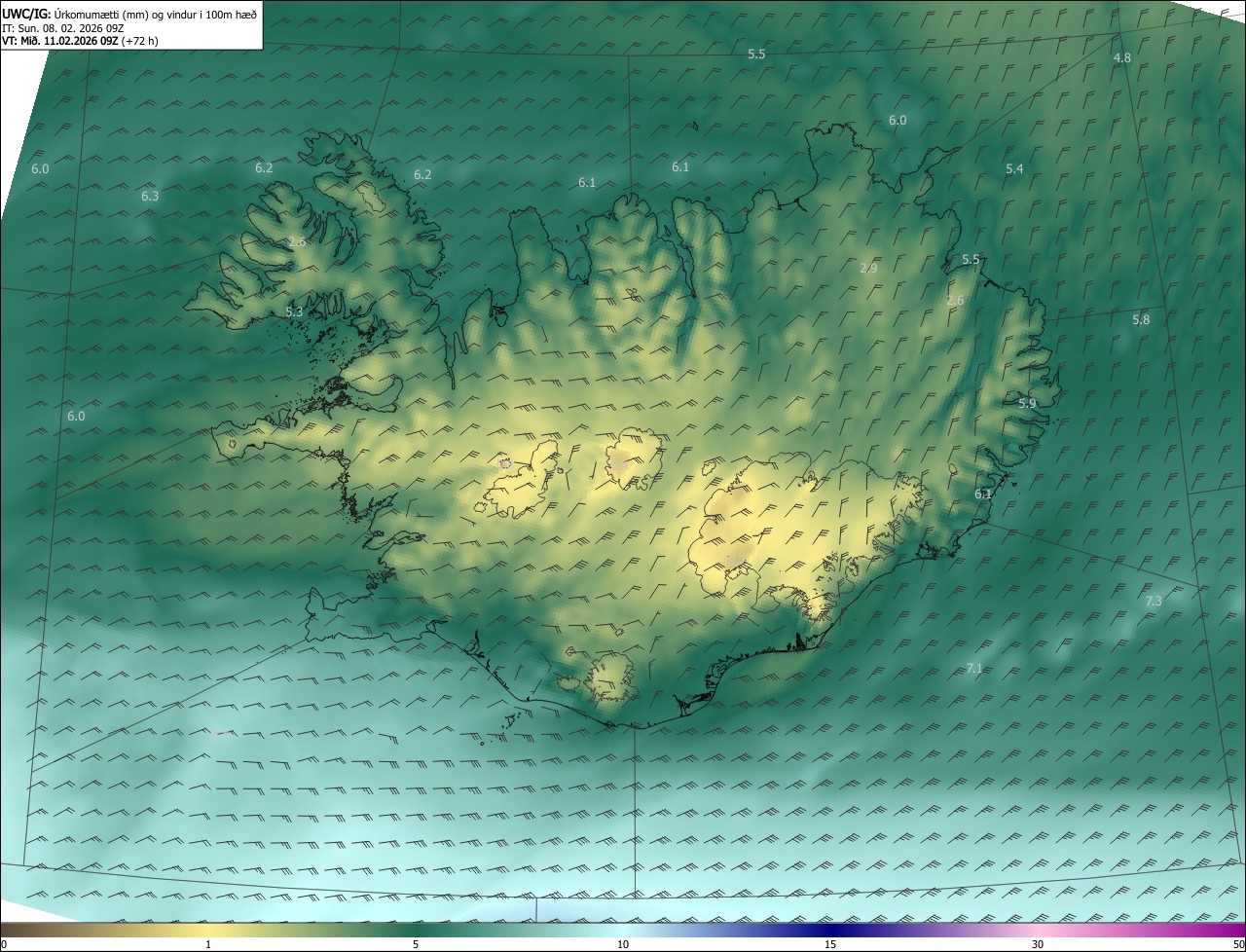Click the 6.1 value on the southeast coast
Image resolution: width=1246 pixels, height=952 pixels.
(x=983, y=494)
